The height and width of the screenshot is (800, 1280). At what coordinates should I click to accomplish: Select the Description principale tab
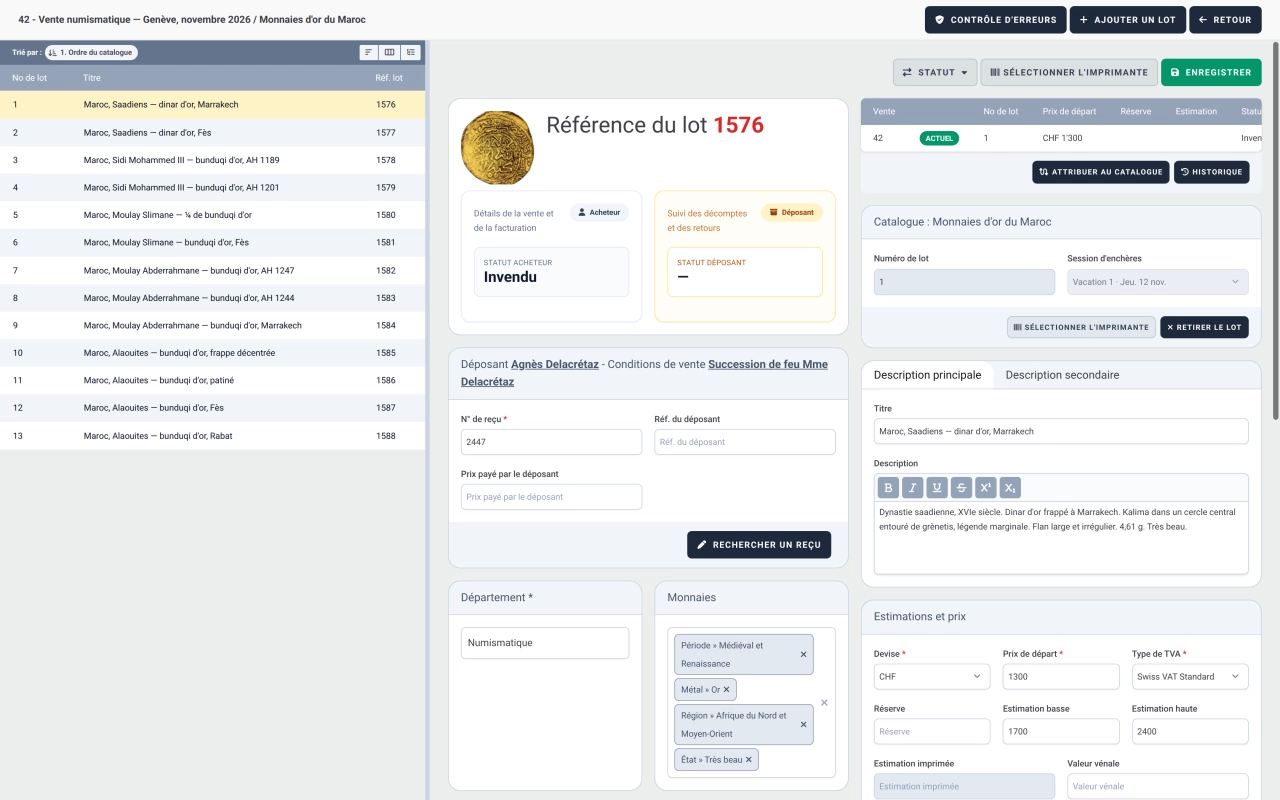[927, 375]
